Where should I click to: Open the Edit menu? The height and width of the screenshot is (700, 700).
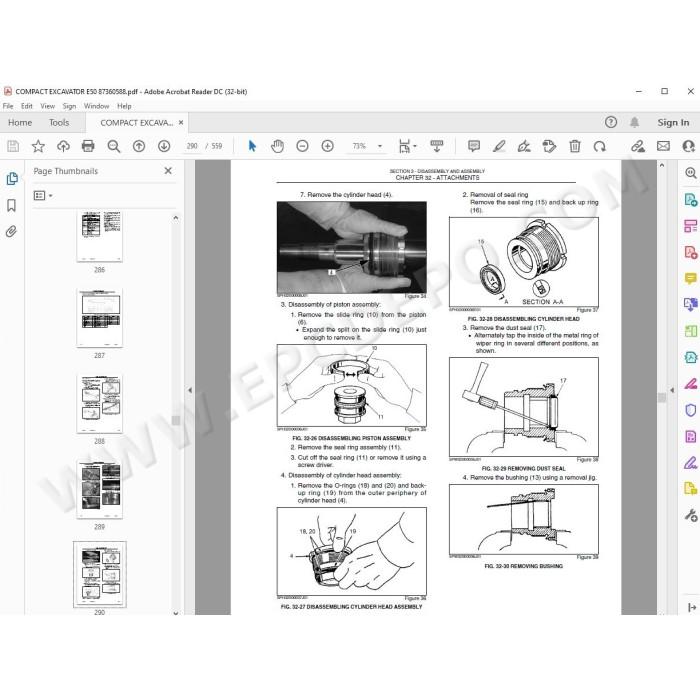pos(27,106)
